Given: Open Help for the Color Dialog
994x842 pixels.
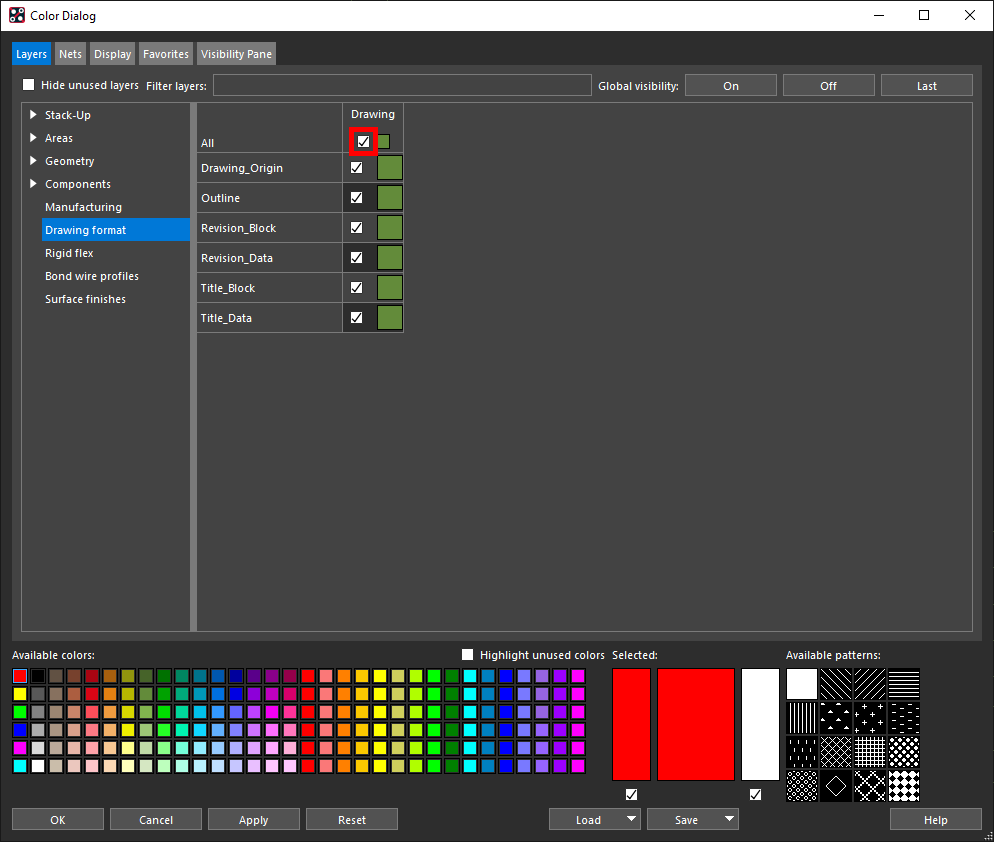Looking at the screenshot, I should pos(936,819).
